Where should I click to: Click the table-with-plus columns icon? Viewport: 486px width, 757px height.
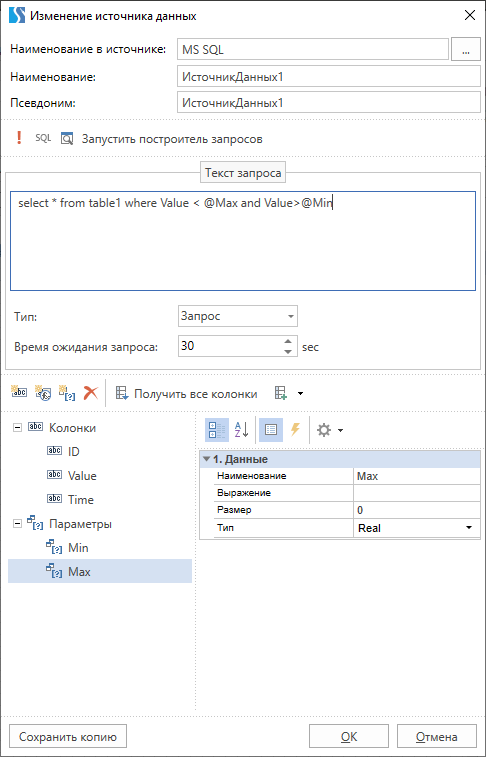pos(280,394)
